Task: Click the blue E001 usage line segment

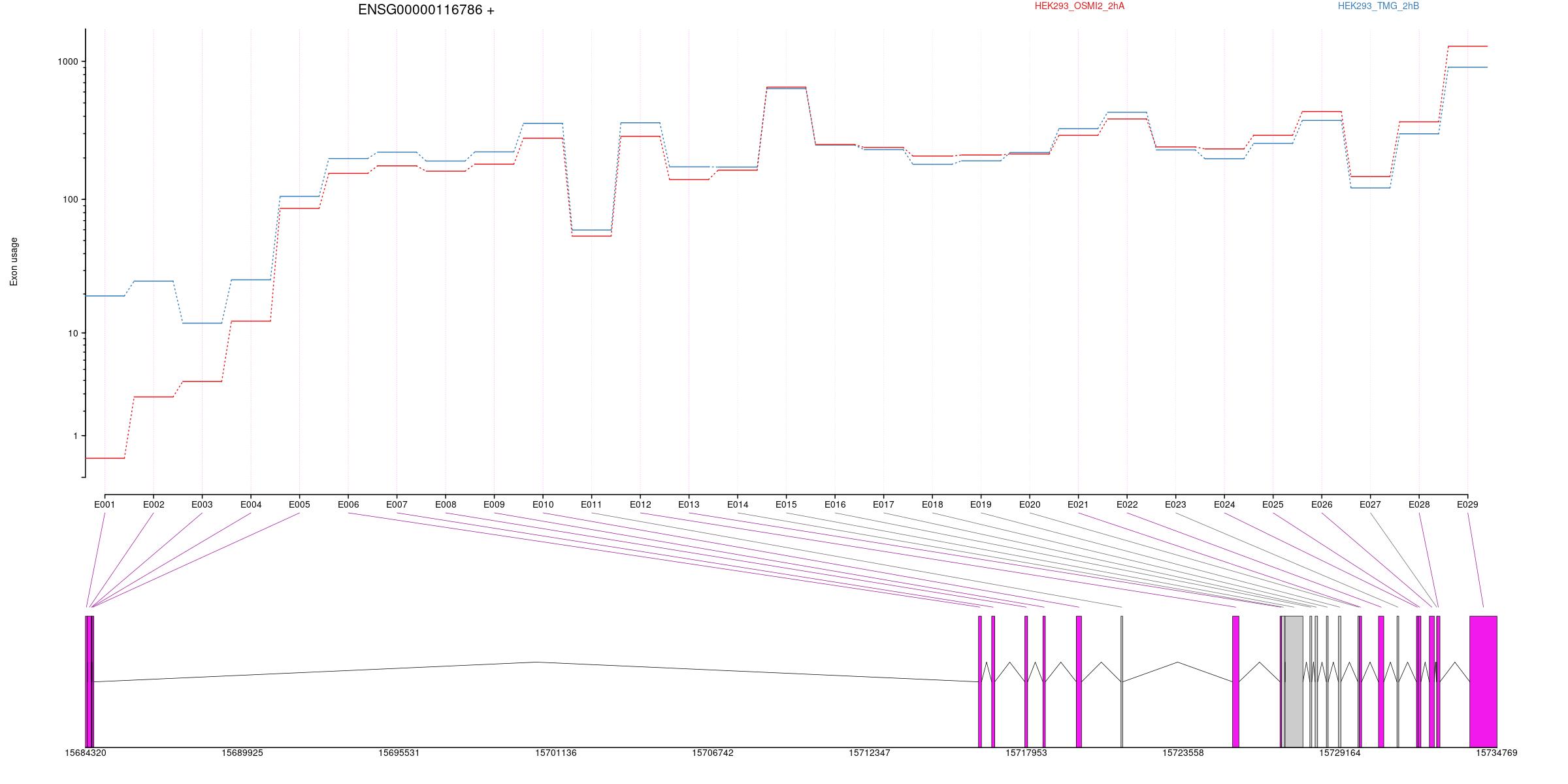Action: point(105,296)
